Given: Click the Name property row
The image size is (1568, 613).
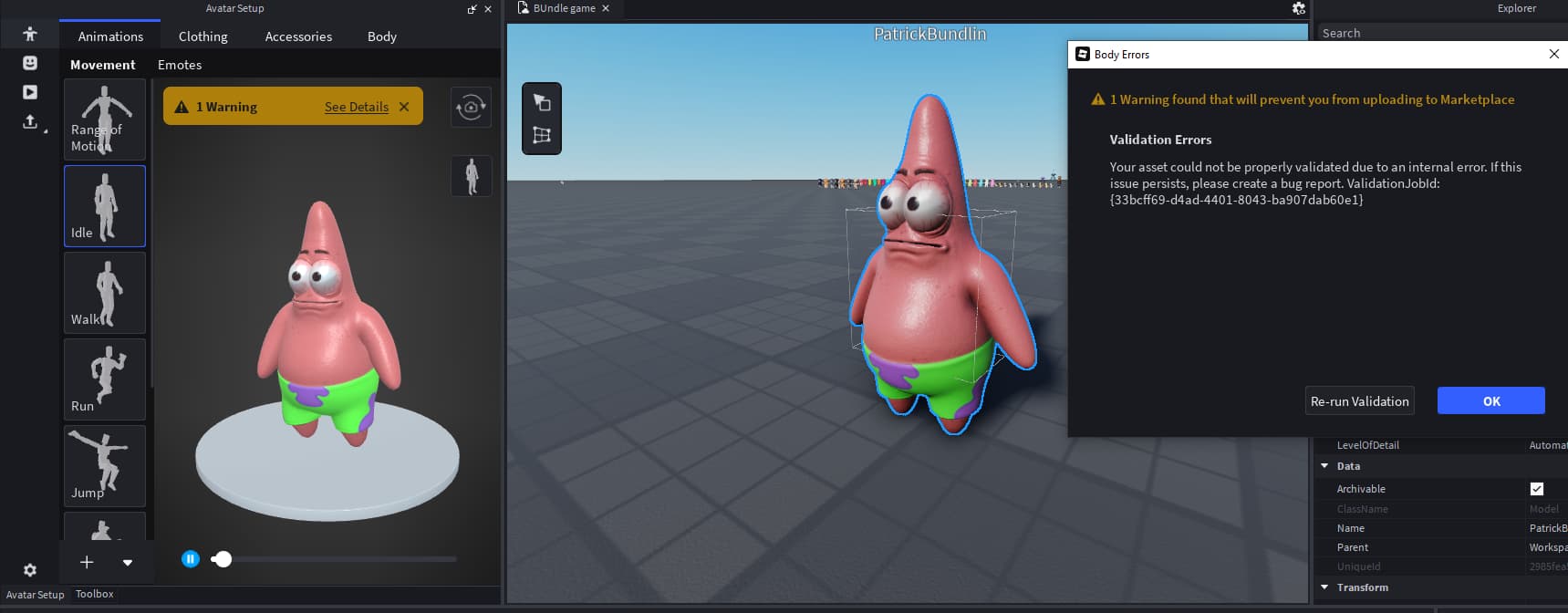Looking at the screenshot, I should coord(1441,528).
